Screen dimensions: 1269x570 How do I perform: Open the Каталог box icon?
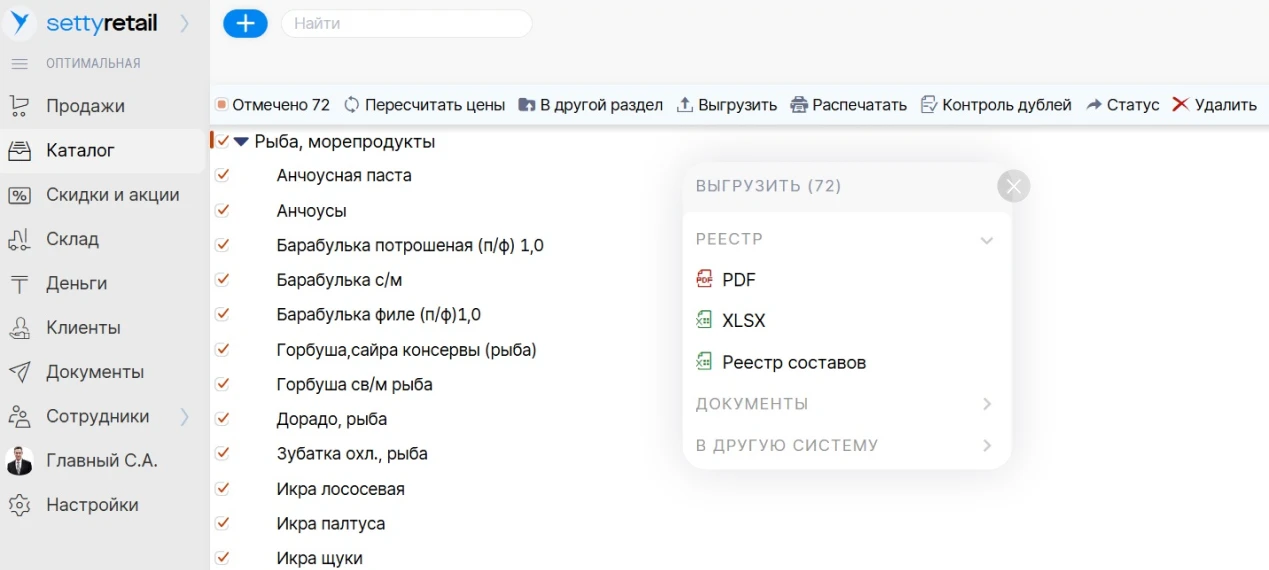[19, 150]
